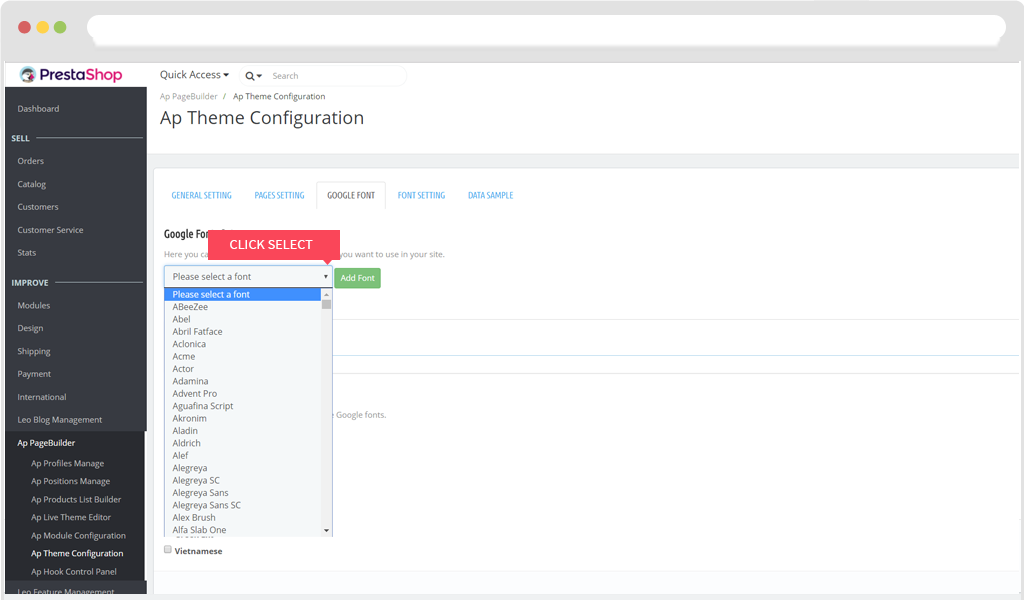
Task: Select the Google Font tab
Action: 351,195
